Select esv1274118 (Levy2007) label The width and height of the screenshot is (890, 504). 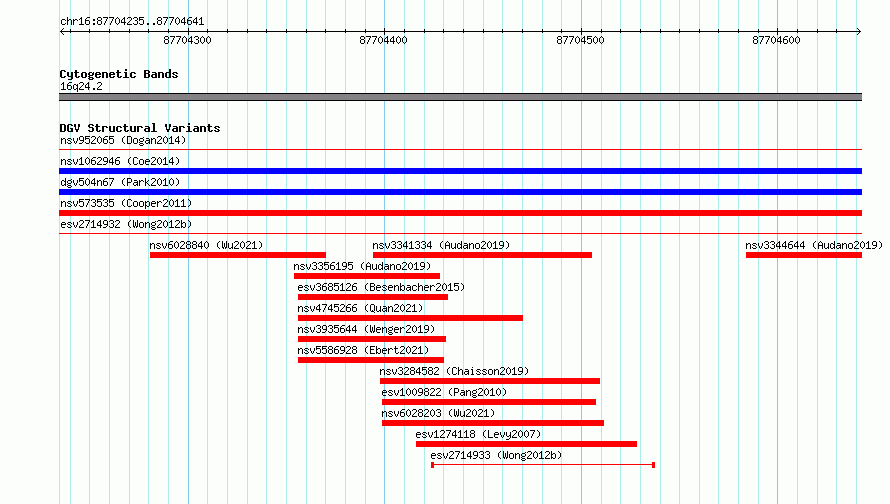(x=478, y=434)
